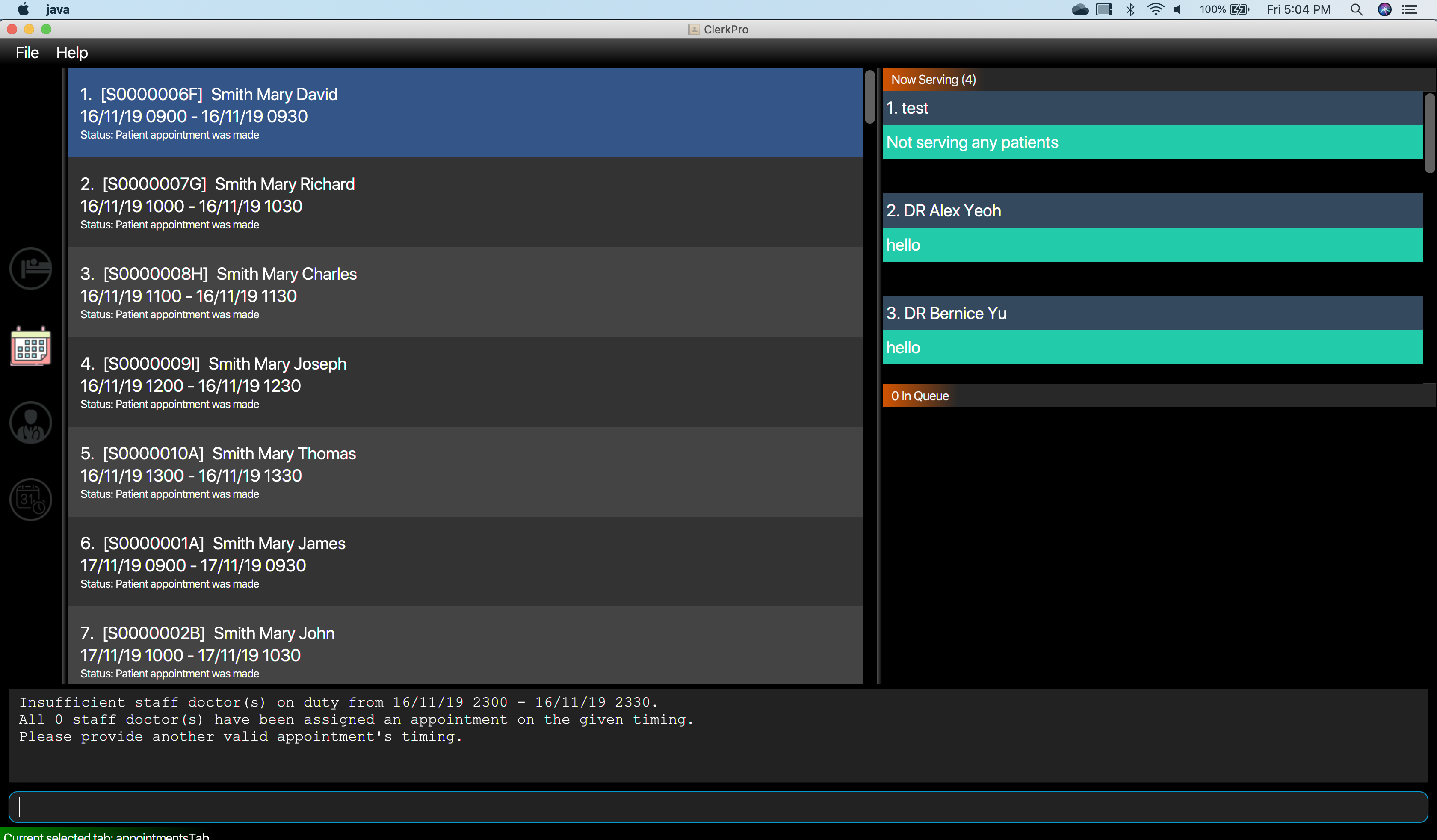Open the Help menu
Screen dimensions: 1437x840
pos(72,53)
